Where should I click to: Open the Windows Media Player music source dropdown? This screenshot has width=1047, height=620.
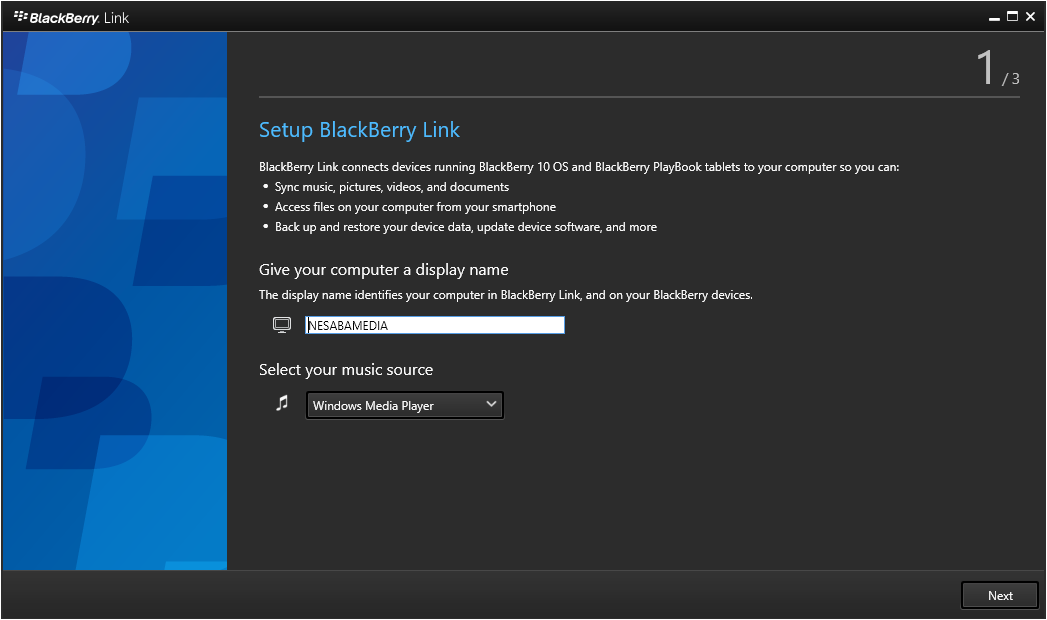coord(404,405)
